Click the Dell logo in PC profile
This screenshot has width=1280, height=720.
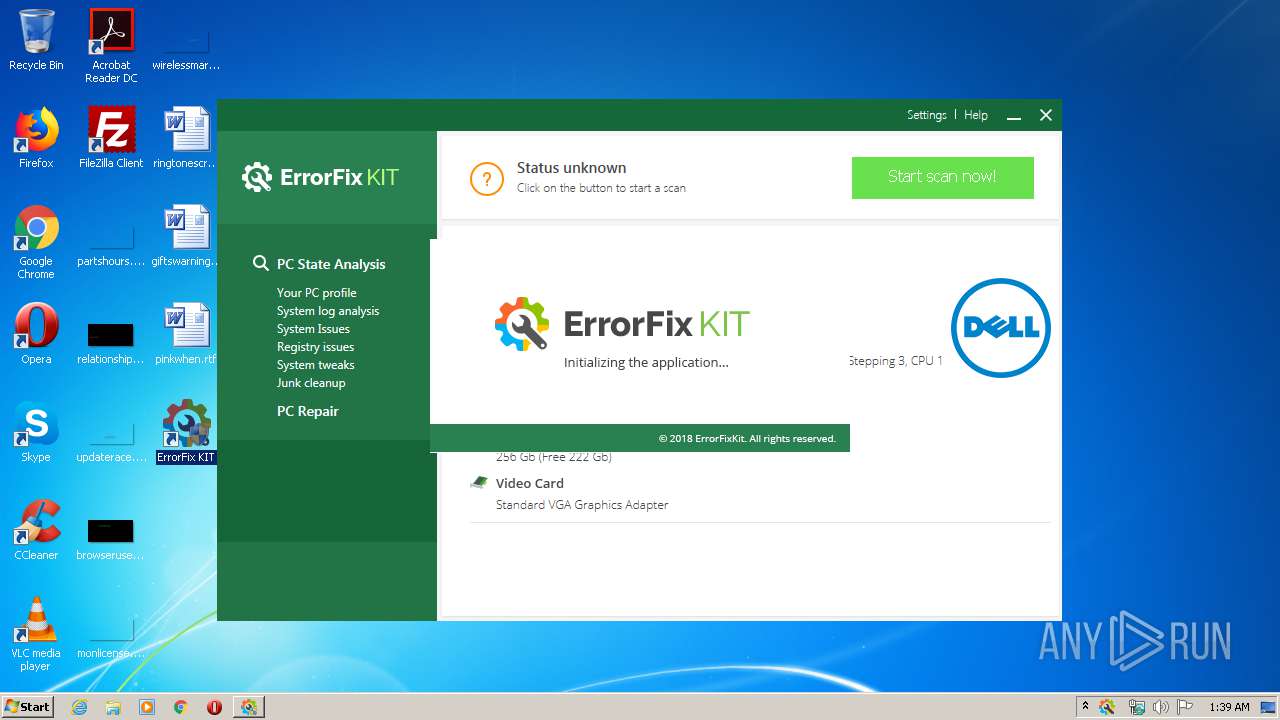coord(1000,327)
